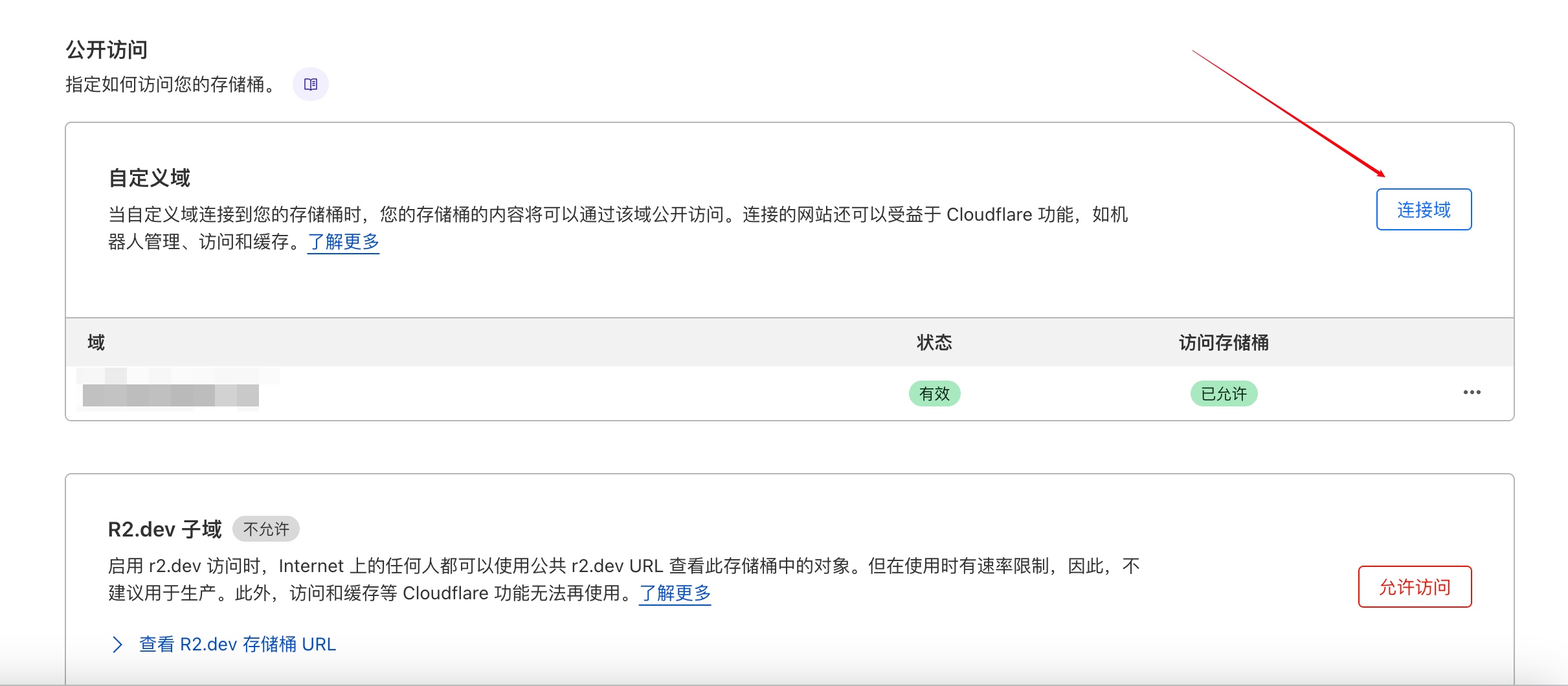
Task: Open the documentation book icon beside bucket description
Action: [x=311, y=83]
